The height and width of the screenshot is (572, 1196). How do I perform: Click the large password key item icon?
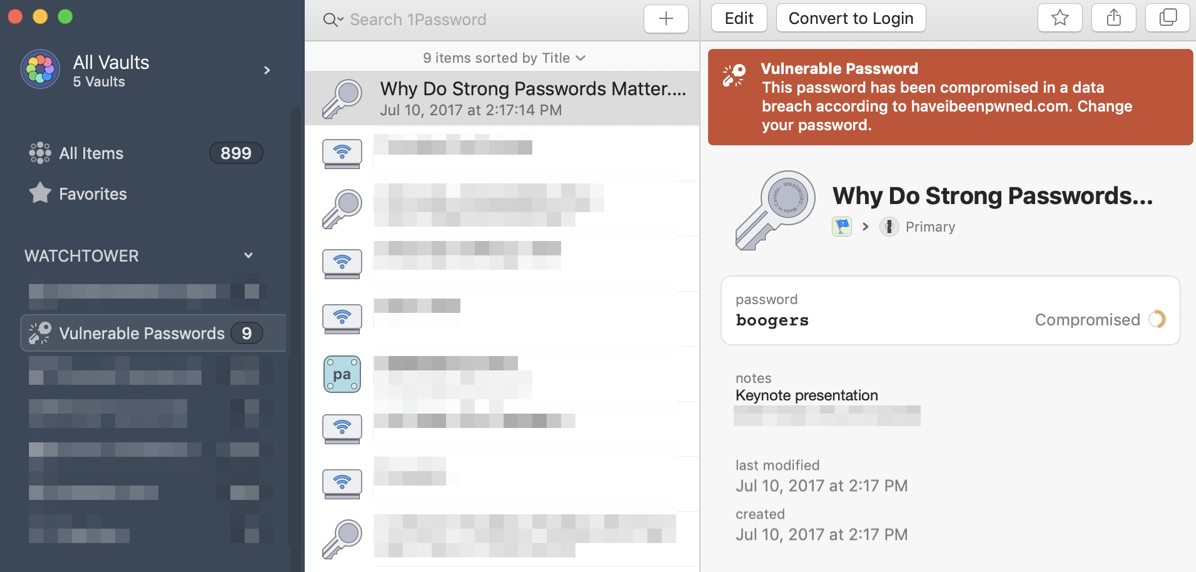(774, 209)
